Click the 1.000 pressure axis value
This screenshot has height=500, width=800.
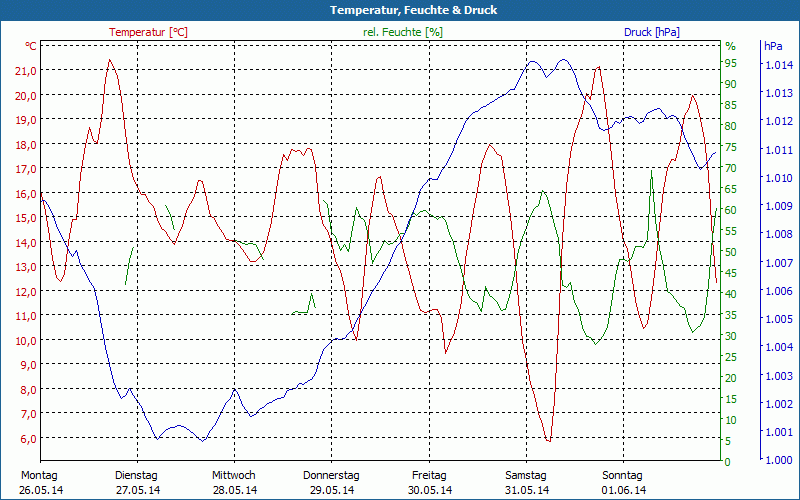tap(779, 460)
